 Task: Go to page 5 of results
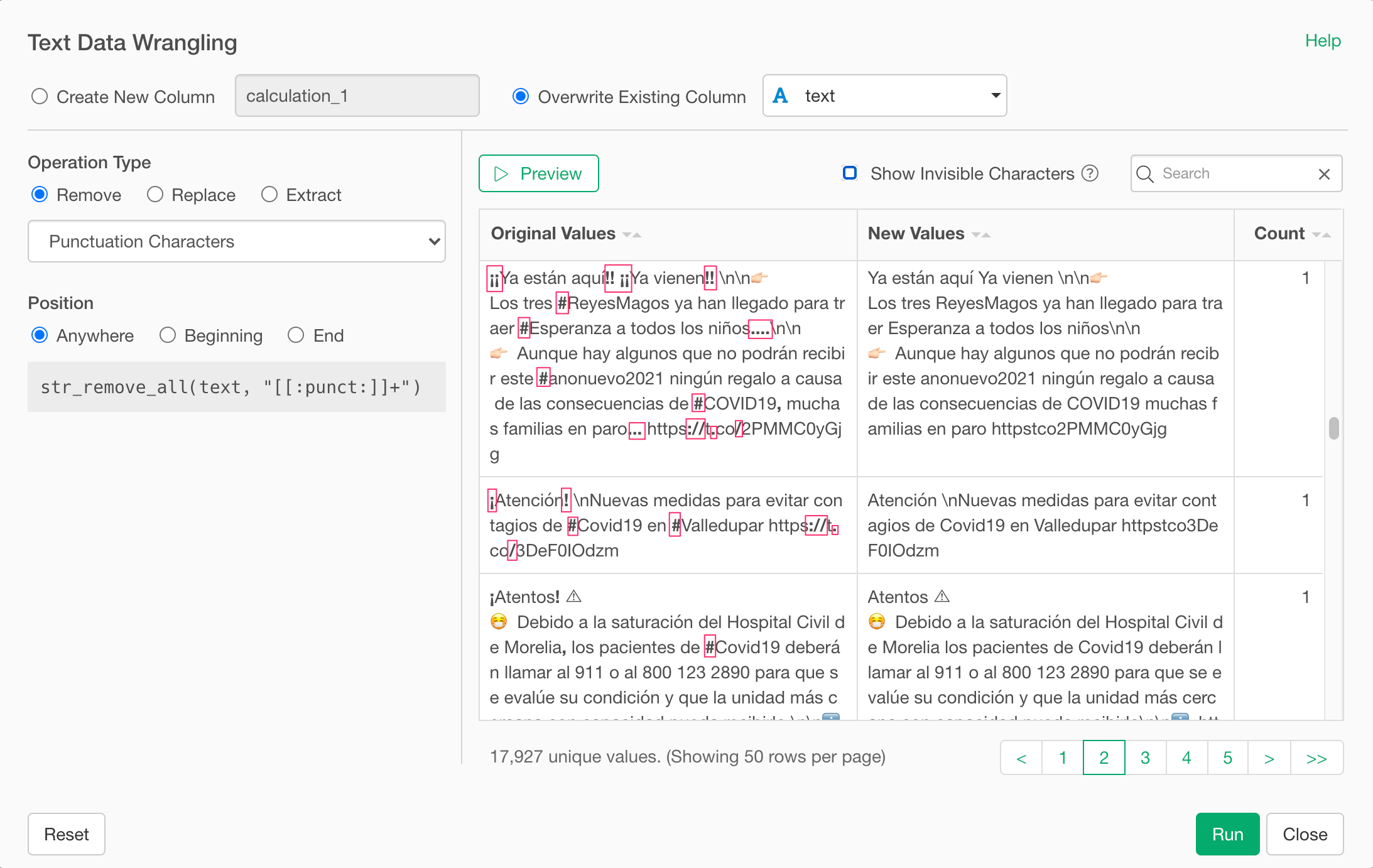[x=1227, y=758]
